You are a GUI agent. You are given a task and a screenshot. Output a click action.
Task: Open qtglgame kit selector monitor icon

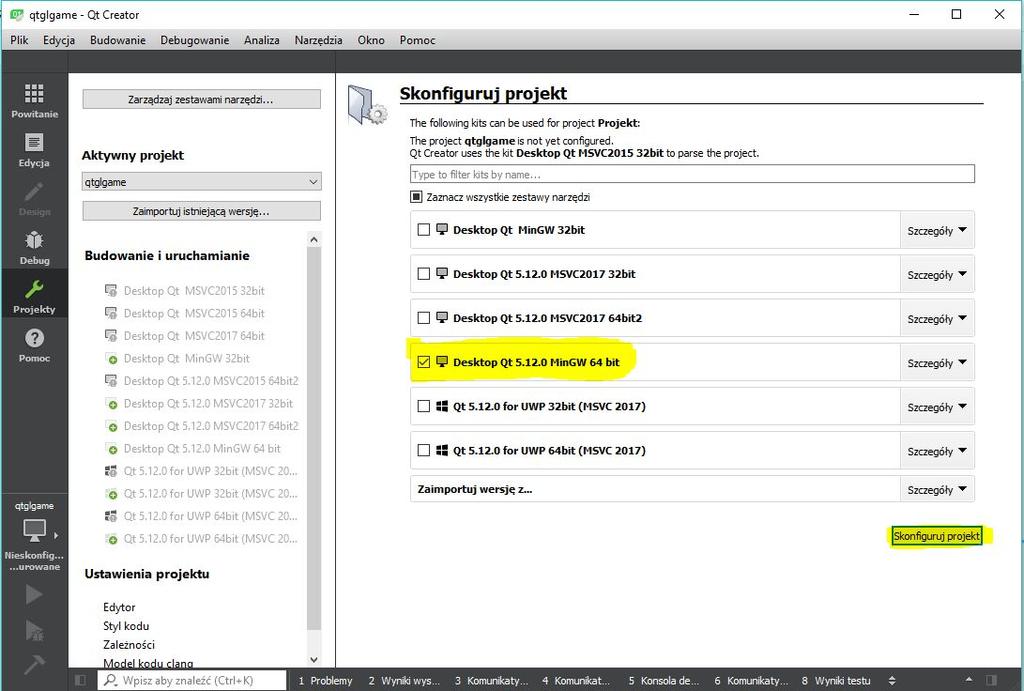click(34, 530)
